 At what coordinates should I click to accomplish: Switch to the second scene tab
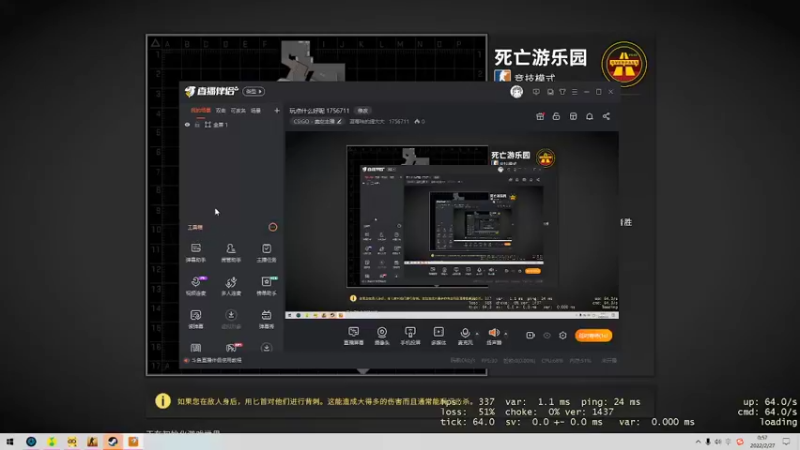coord(220,110)
